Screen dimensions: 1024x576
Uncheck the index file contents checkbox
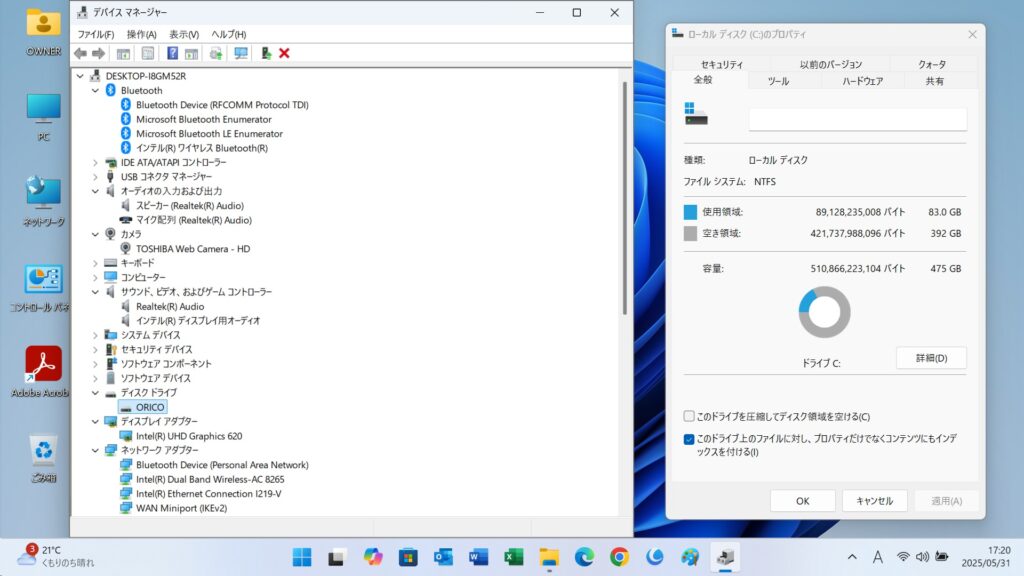click(689, 438)
